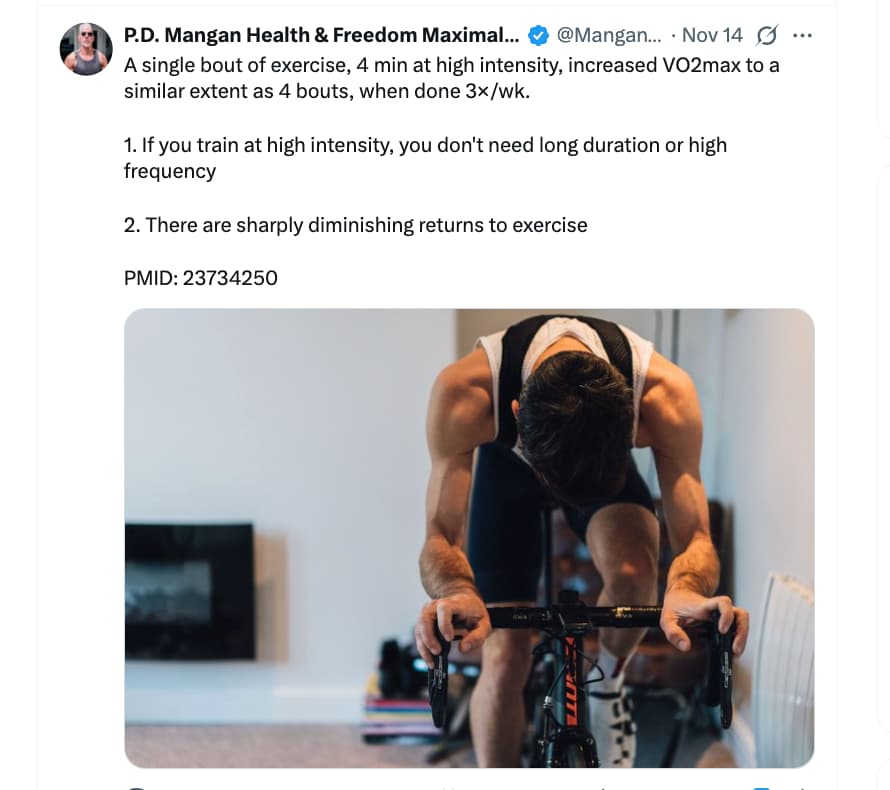Click the PMID: 23734250 text

tap(201, 278)
